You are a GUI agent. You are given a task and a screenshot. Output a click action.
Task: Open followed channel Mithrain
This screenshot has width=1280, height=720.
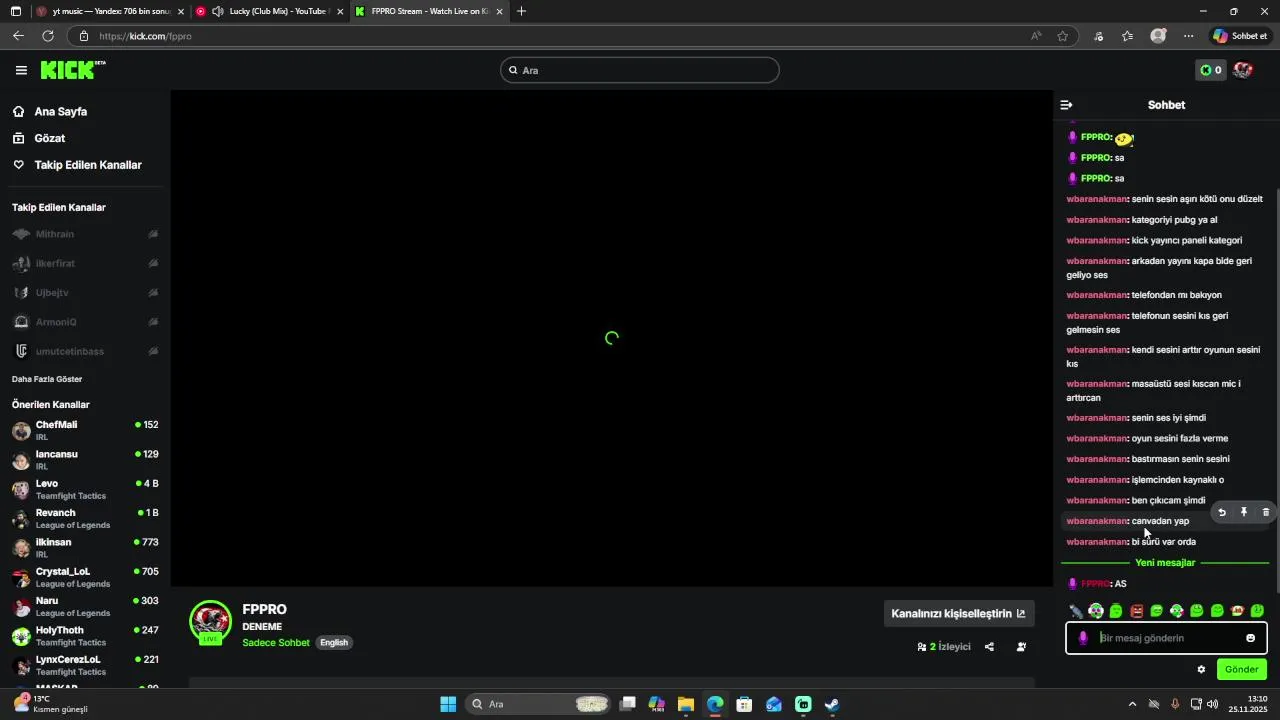click(85, 234)
